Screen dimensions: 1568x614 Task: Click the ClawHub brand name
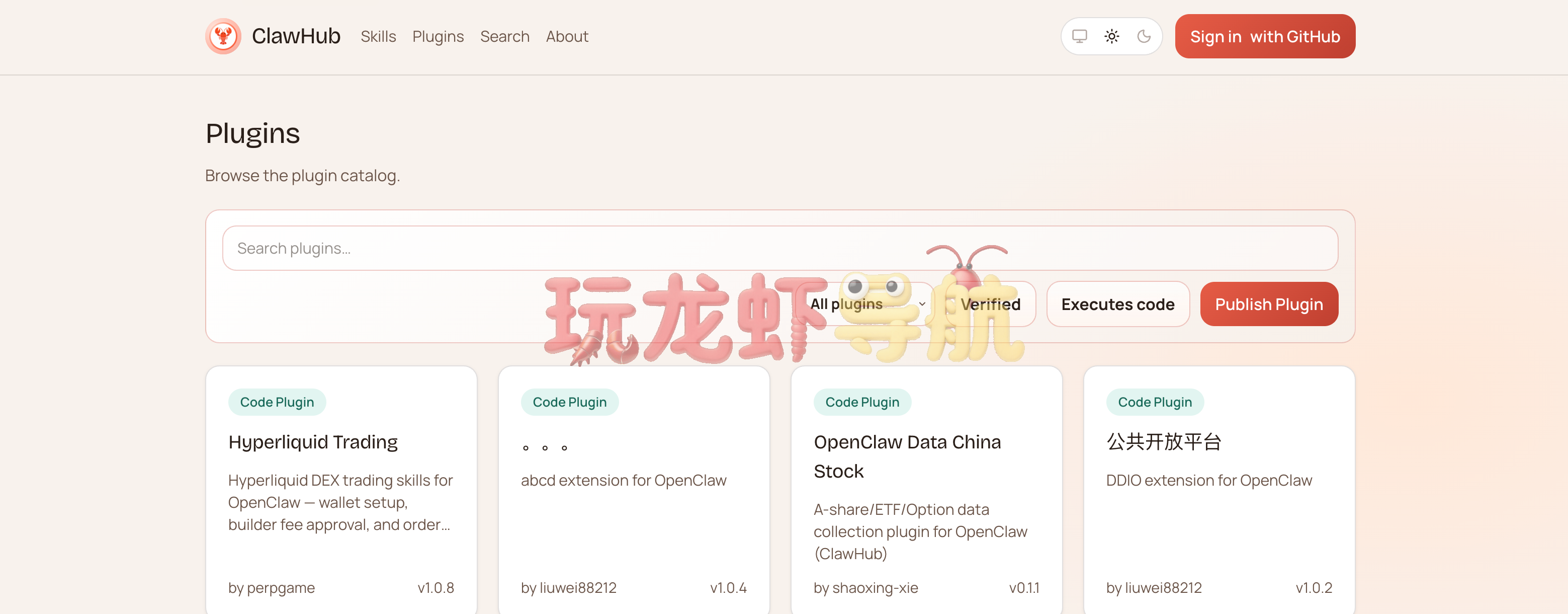click(x=296, y=36)
